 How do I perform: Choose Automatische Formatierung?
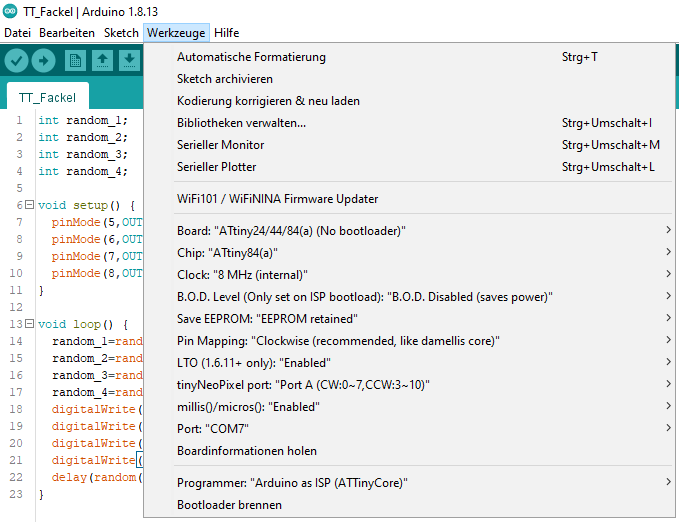click(409, 57)
